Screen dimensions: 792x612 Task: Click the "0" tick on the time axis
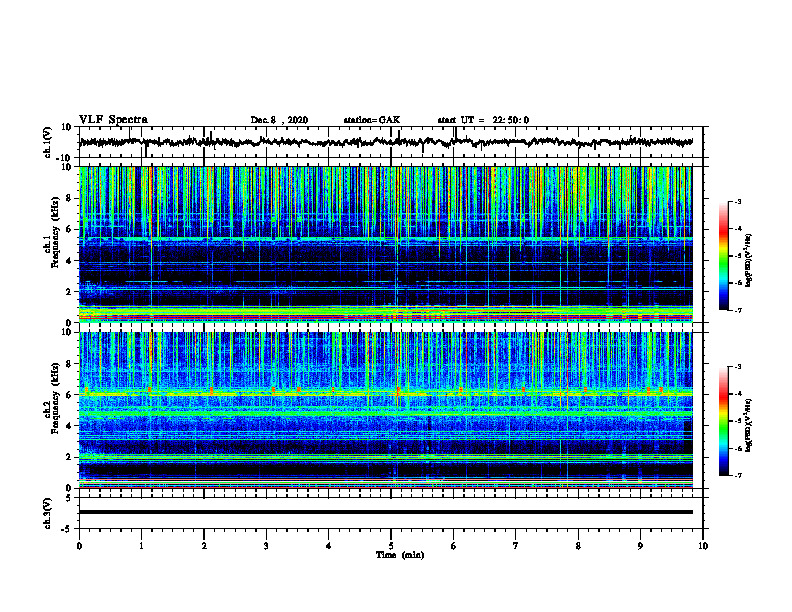79,546
